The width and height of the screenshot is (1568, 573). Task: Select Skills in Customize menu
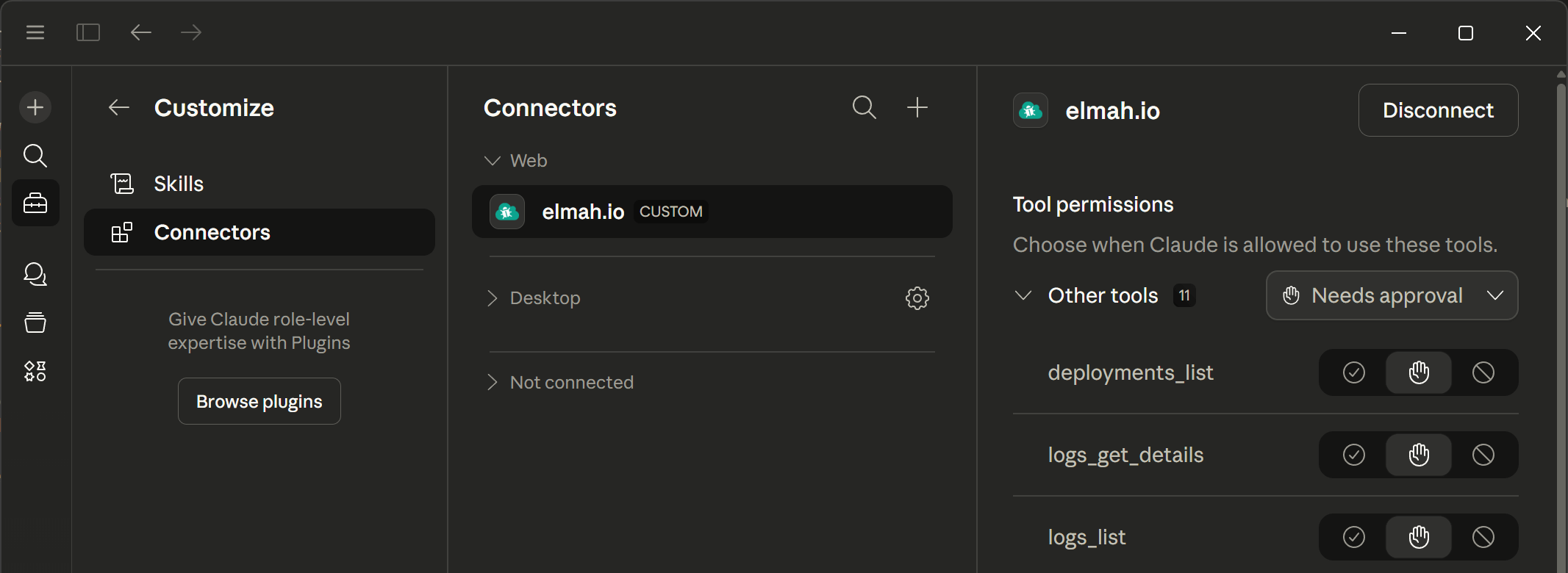coord(259,184)
